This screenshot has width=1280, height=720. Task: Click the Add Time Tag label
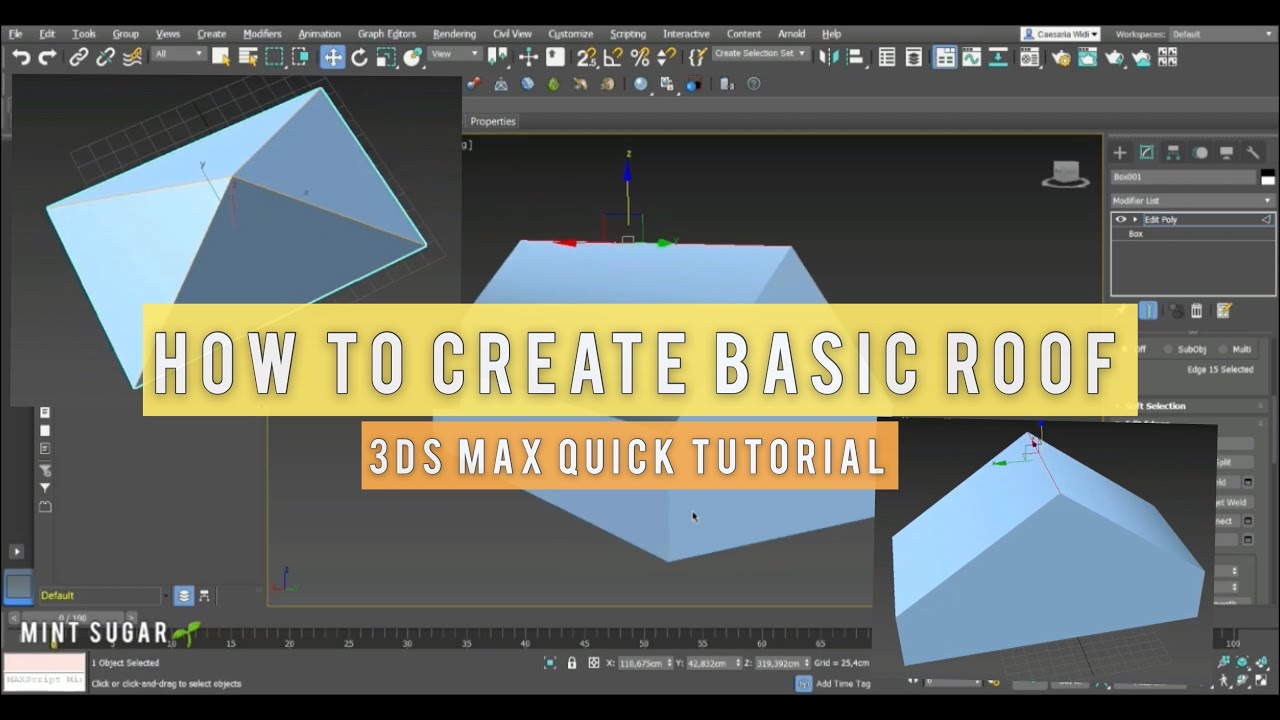point(843,684)
